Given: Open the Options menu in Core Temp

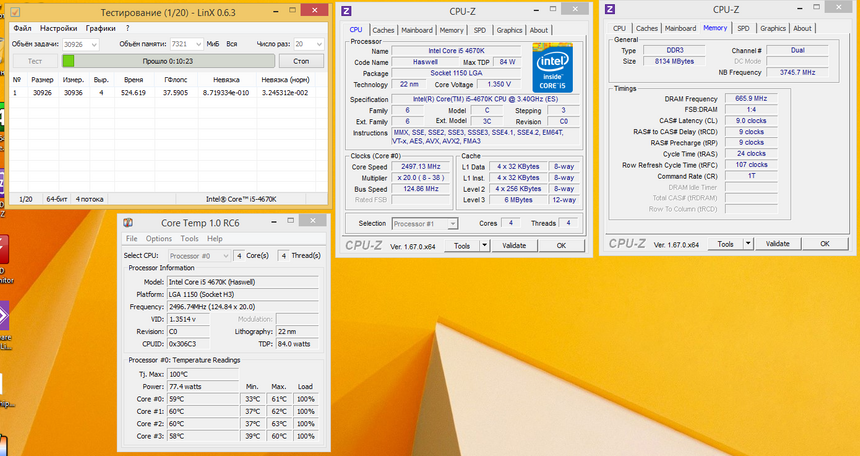Looking at the screenshot, I should [x=159, y=239].
